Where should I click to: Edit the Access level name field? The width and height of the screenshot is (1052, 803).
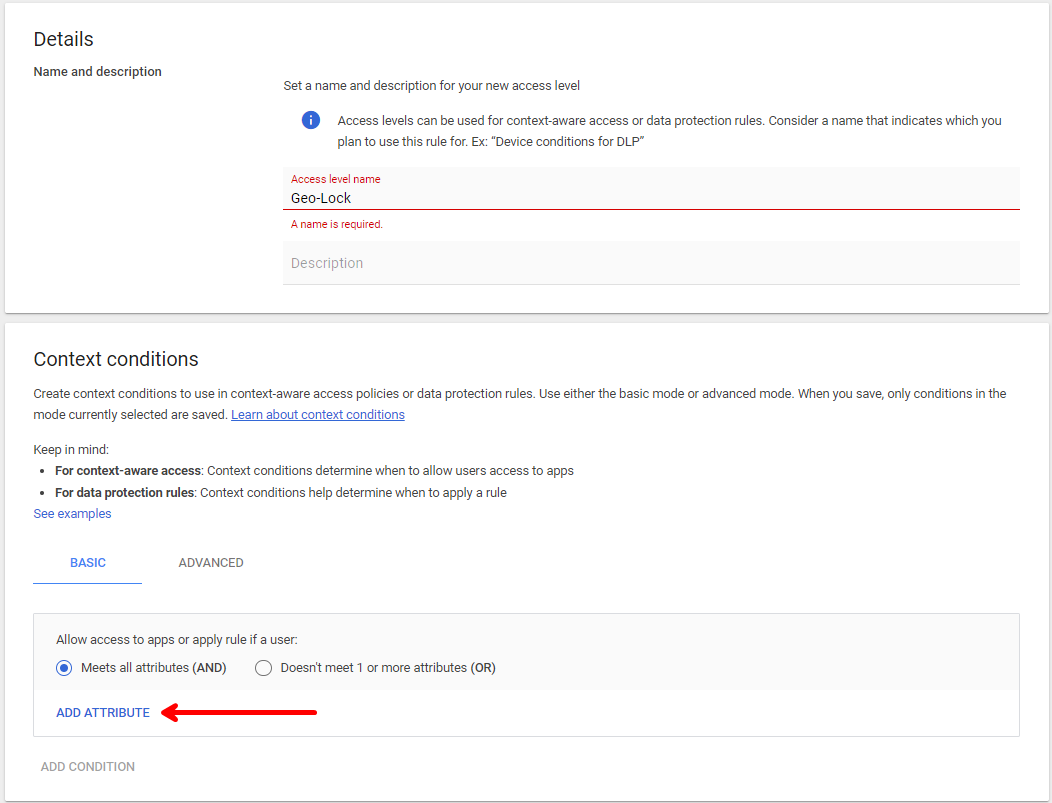[651, 189]
